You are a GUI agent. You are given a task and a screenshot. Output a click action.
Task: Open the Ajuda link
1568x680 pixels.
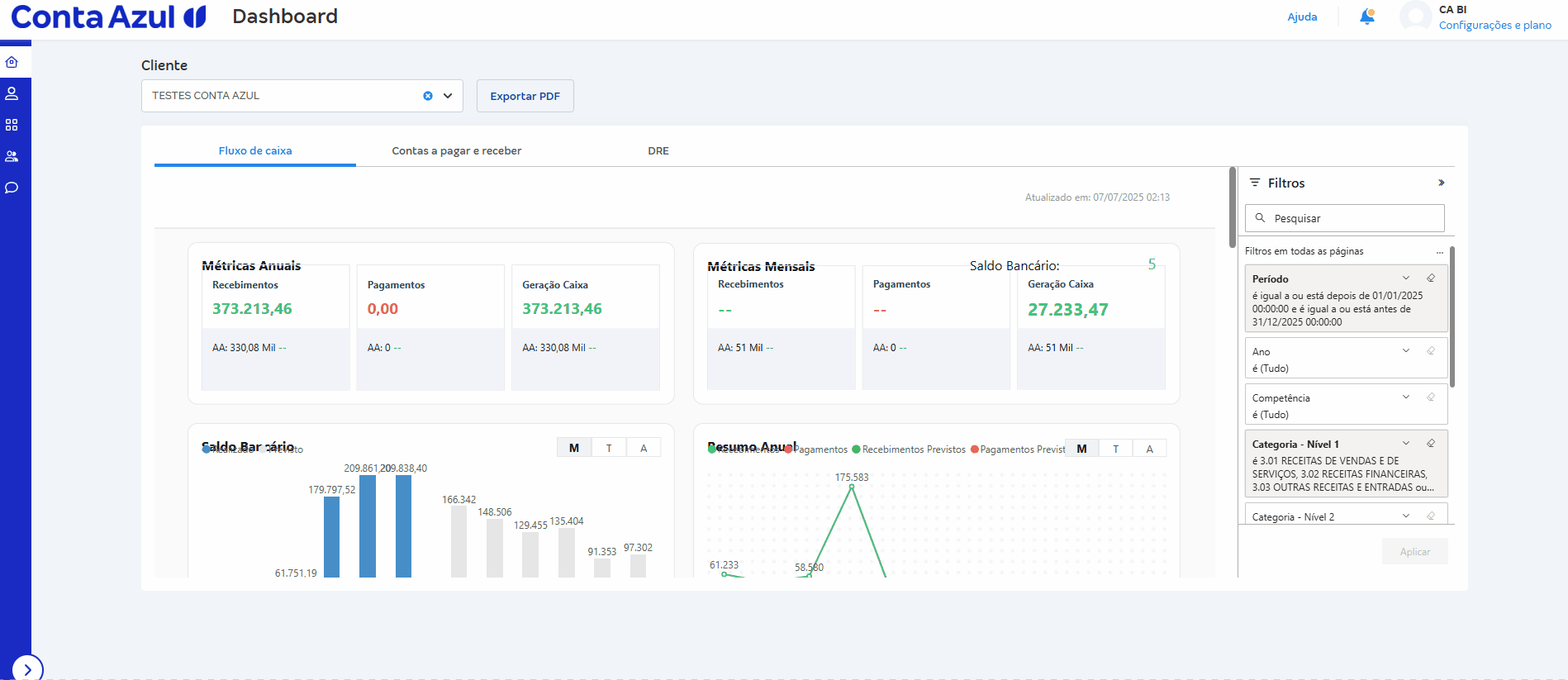(1302, 17)
